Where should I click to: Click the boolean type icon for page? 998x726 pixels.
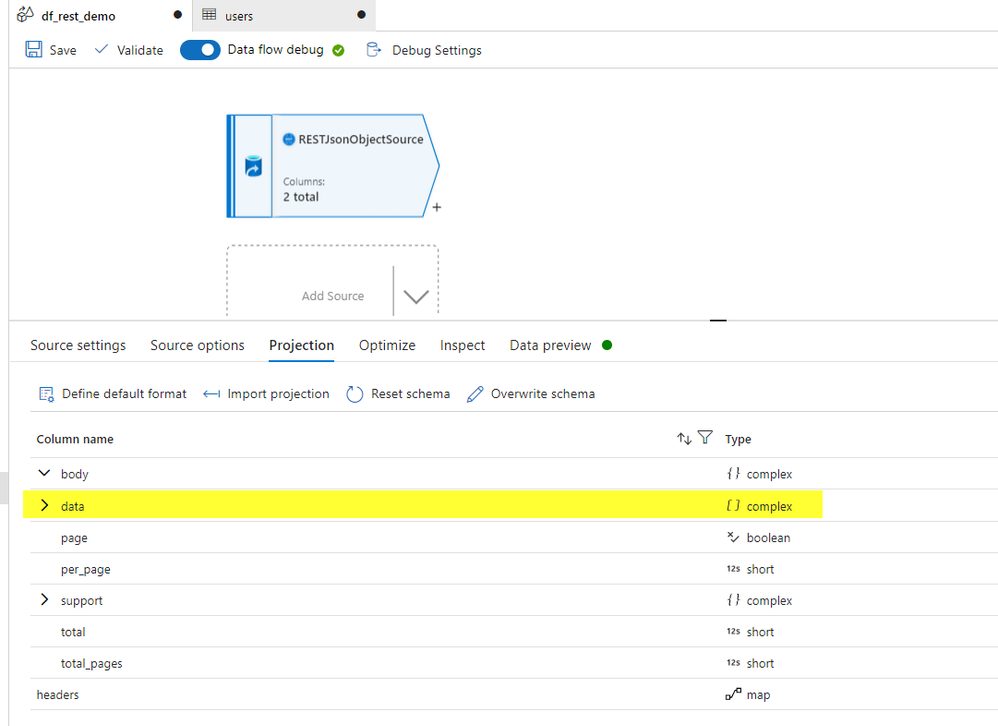tap(733, 538)
